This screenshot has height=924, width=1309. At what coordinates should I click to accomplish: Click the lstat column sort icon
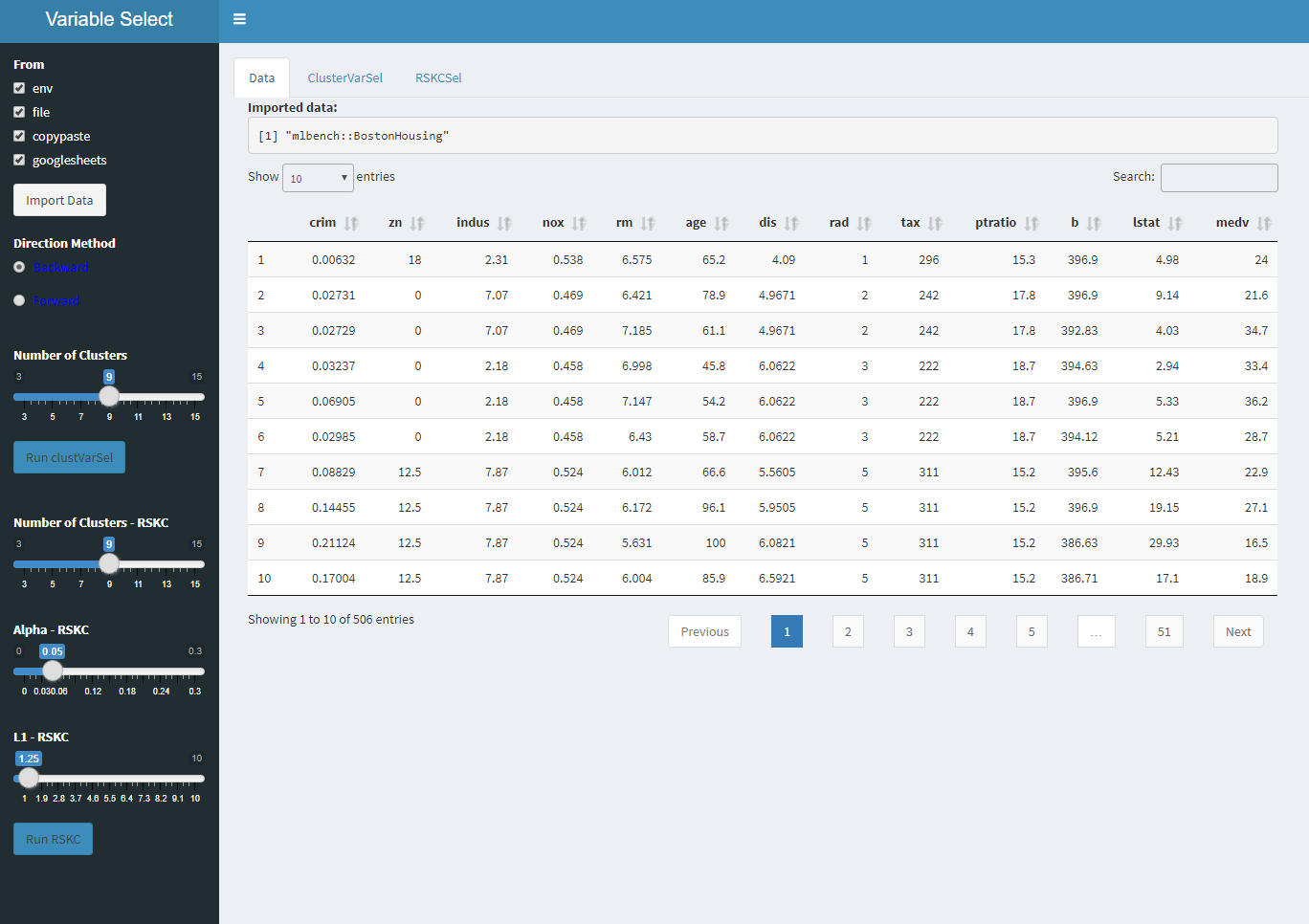tap(1175, 223)
